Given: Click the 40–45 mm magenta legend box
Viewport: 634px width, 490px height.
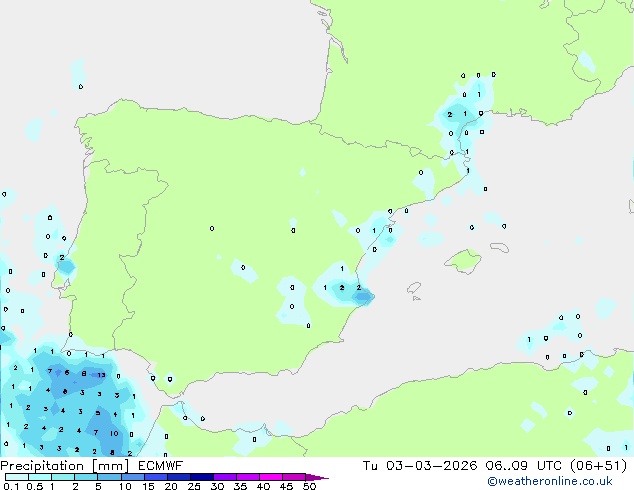Looking at the screenshot, I should pyautogui.click(x=271, y=477).
